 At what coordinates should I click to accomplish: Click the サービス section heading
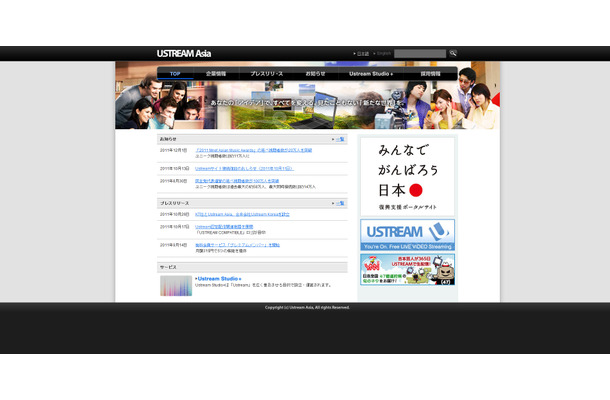point(168,267)
